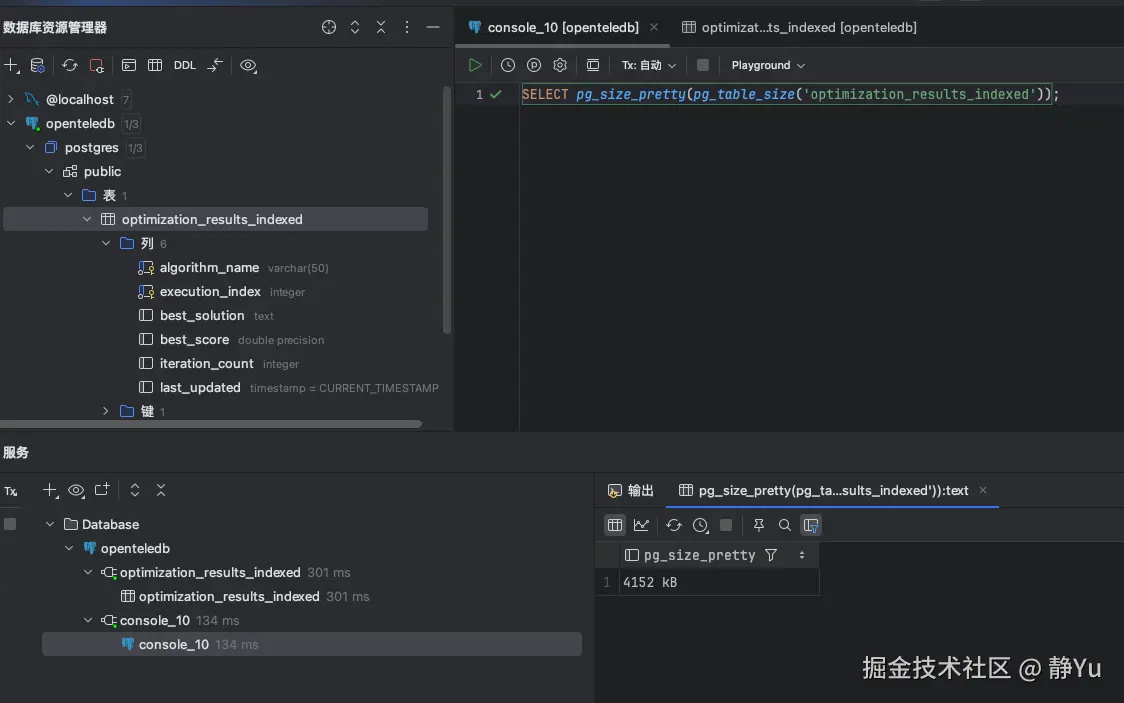
Task: Click the pg_size_pretty column header
Action: click(699, 555)
